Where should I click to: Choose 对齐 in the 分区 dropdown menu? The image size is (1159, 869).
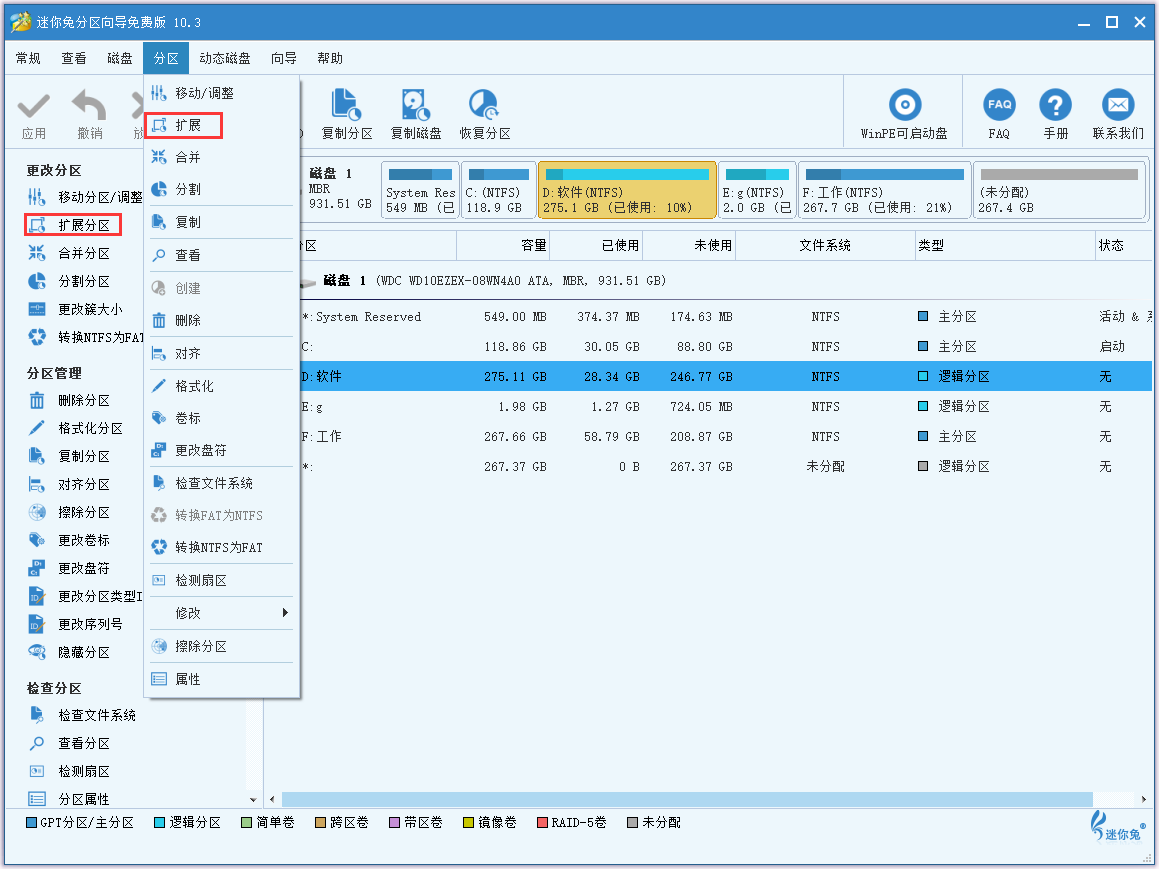(222, 353)
